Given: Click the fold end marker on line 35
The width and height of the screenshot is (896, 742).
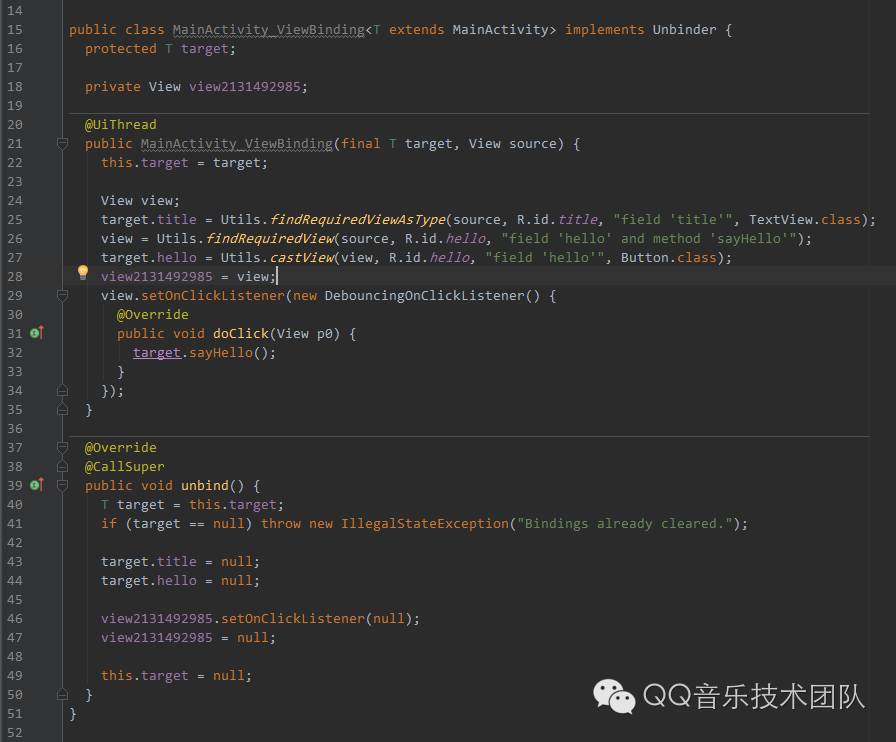Looking at the screenshot, I should (62, 410).
